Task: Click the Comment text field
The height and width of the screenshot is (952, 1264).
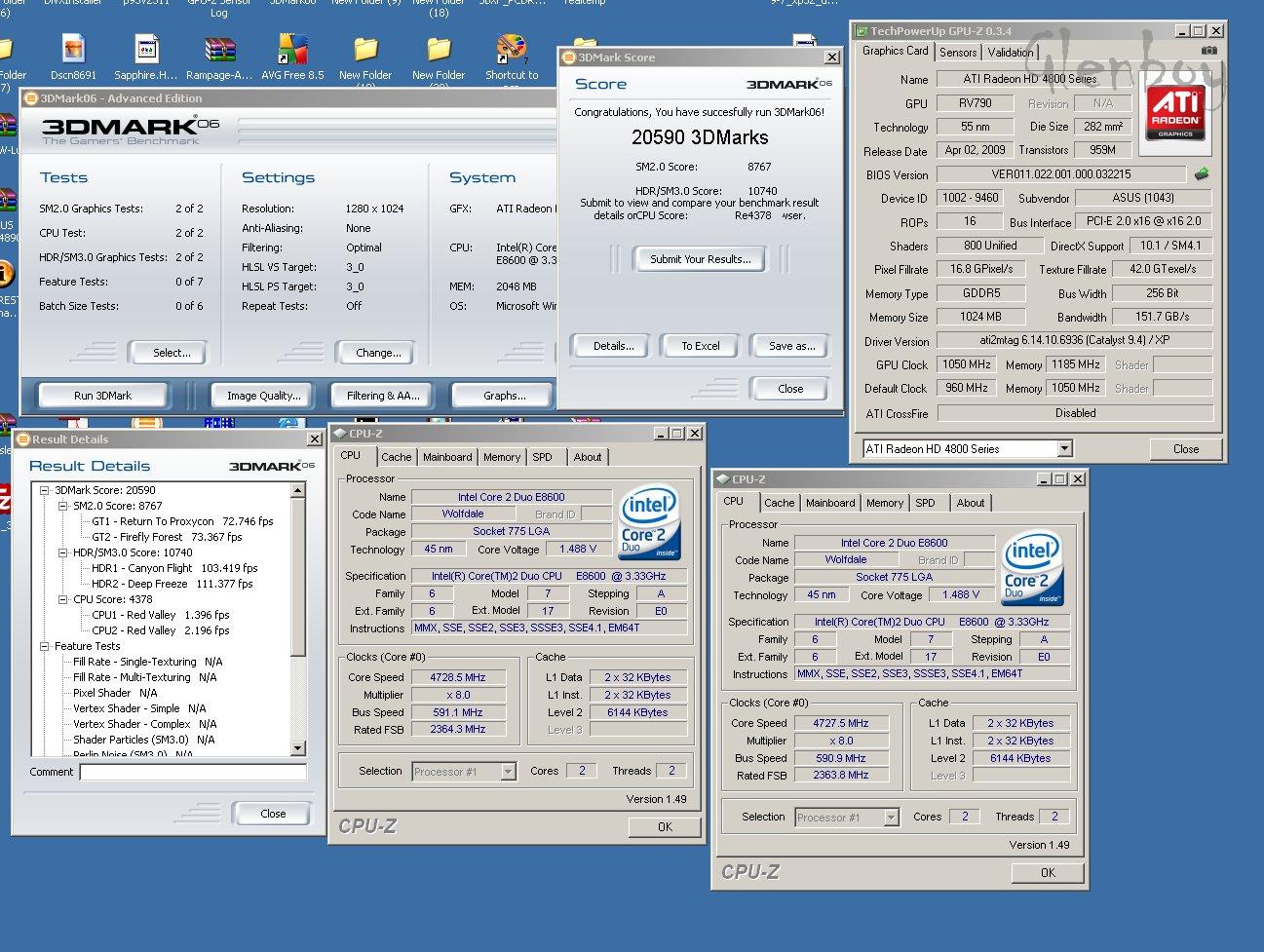Action: tap(193, 773)
